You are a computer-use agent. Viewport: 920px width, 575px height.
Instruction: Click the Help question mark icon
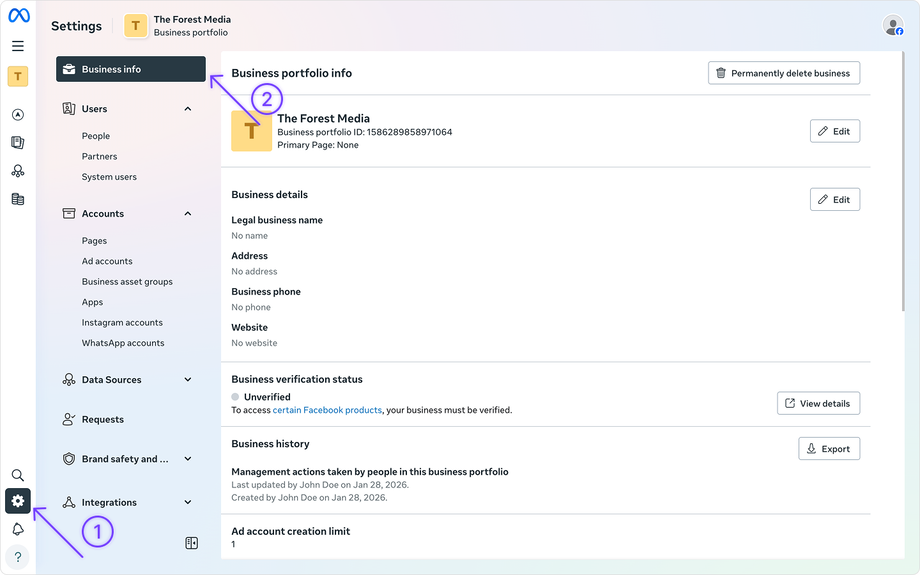(18, 557)
